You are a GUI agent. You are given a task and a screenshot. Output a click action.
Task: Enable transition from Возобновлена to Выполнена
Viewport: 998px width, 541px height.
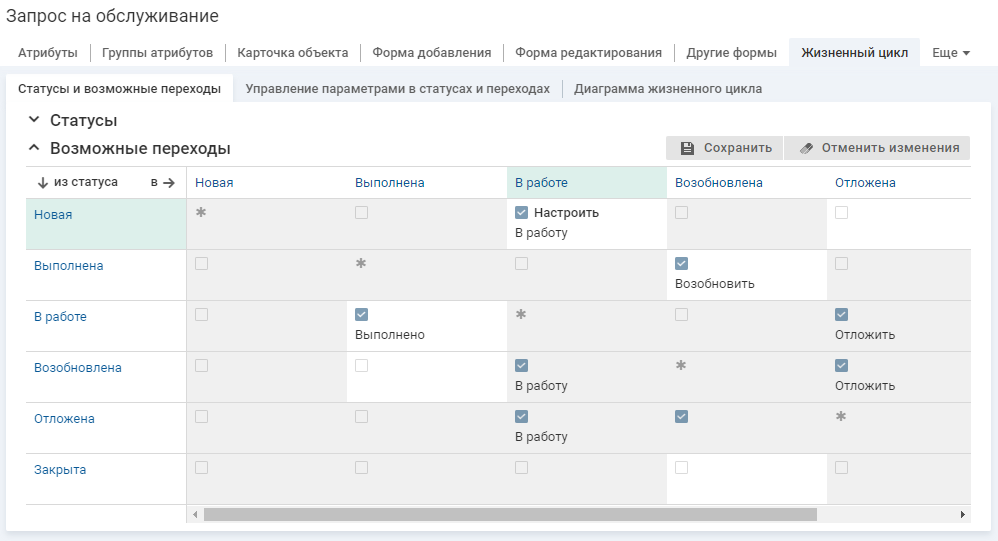(361, 366)
